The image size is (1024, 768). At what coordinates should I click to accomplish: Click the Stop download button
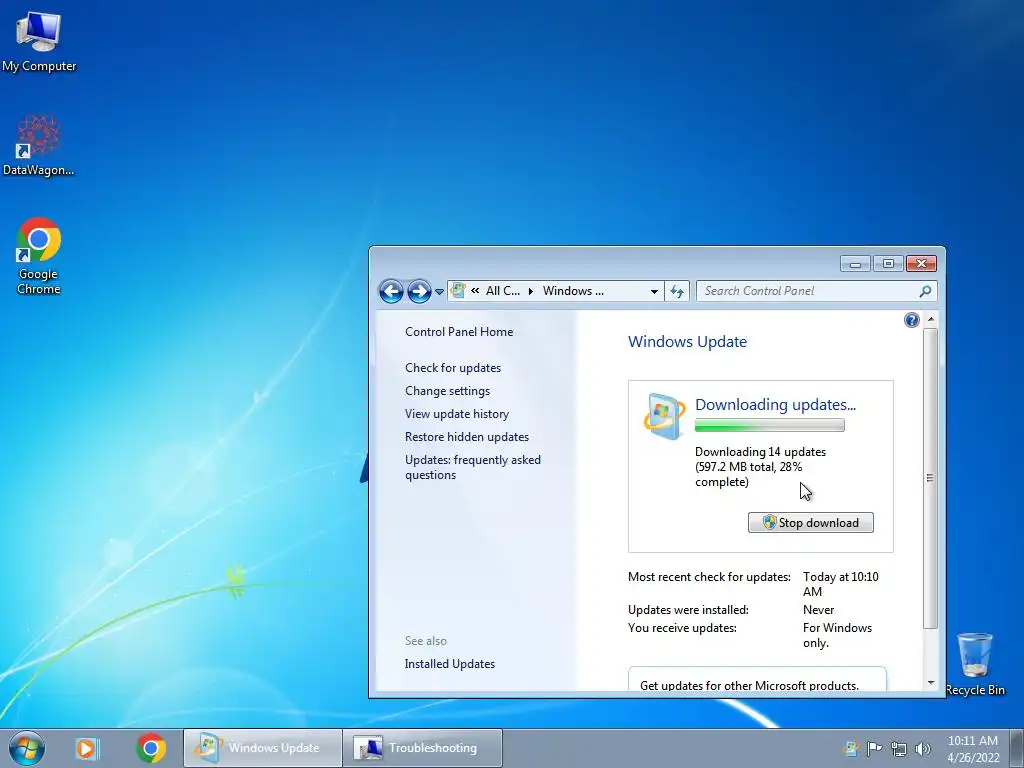tap(810, 522)
